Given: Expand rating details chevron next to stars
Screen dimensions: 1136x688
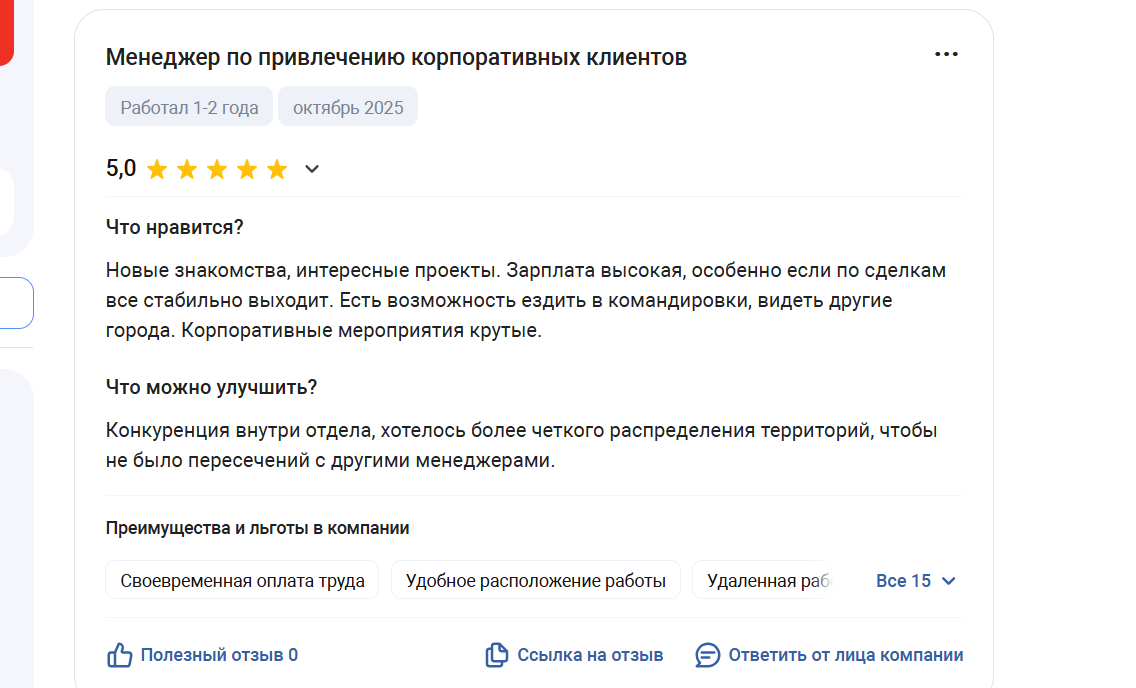Looking at the screenshot, I should click(x=312, y=169).
